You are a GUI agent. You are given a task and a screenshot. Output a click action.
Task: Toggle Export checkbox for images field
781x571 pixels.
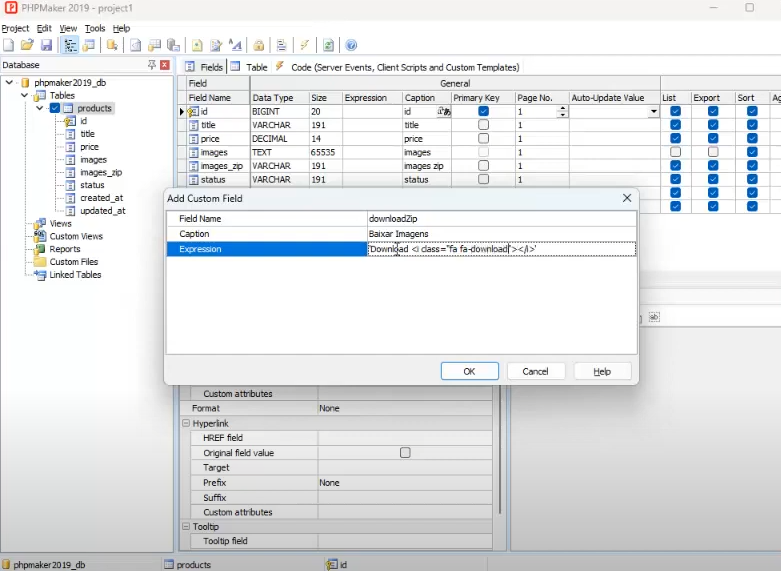(x=713, y=151)
